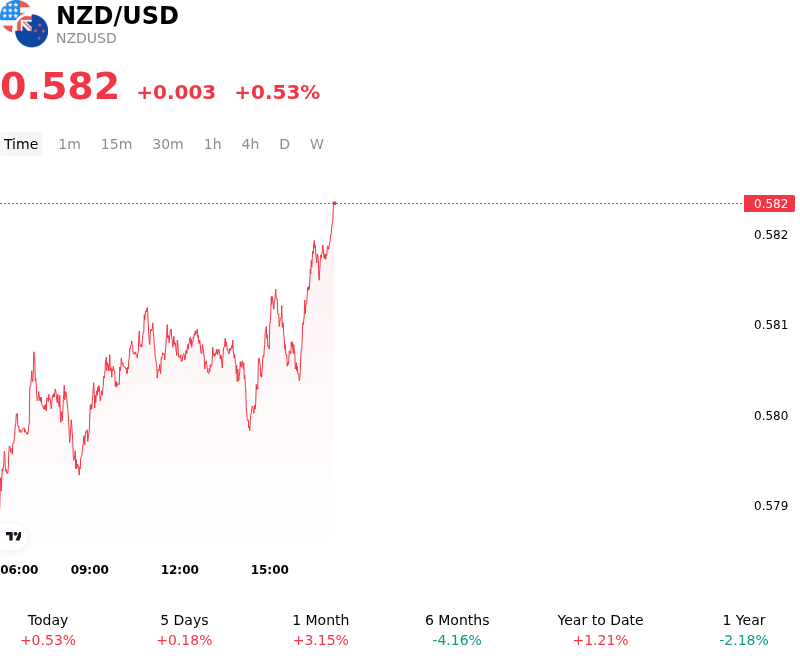Click the red 0.582 price label
This screenshot has width=800, height=660.
[769, 204]
